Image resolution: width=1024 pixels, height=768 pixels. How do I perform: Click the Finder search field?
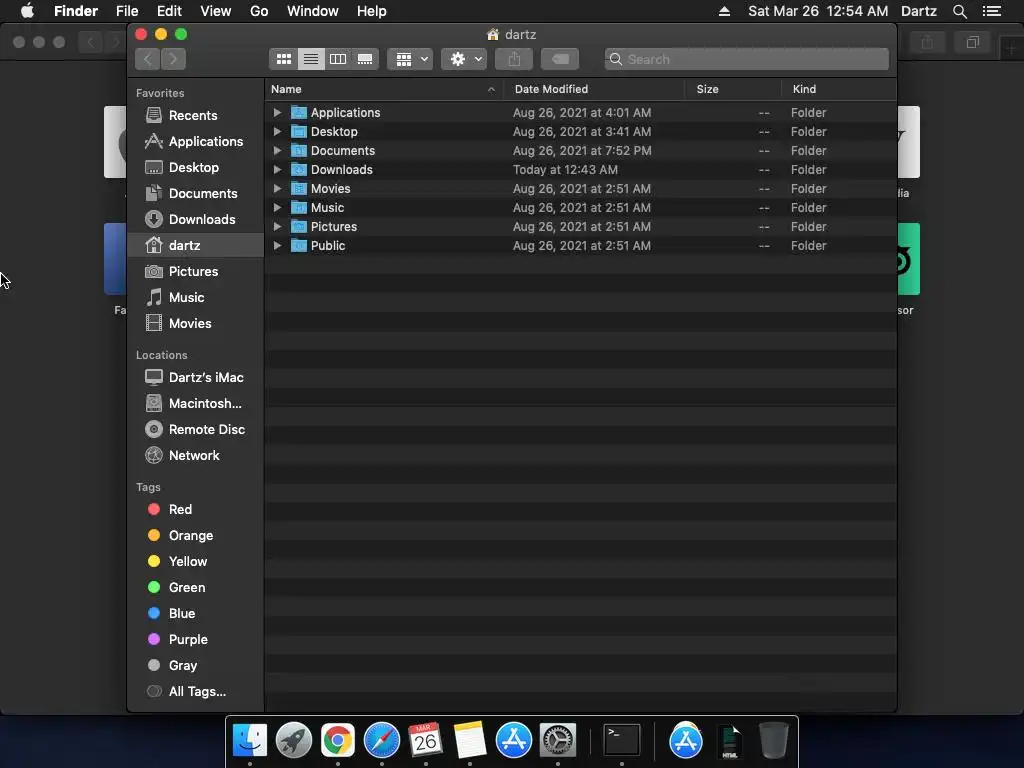click(x=746, y=59)
